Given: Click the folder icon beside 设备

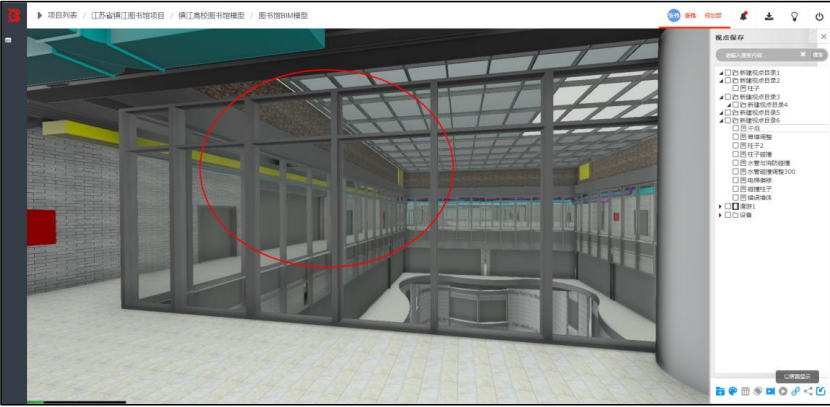Looking at the screenshot, I should [x=735, y=215].
